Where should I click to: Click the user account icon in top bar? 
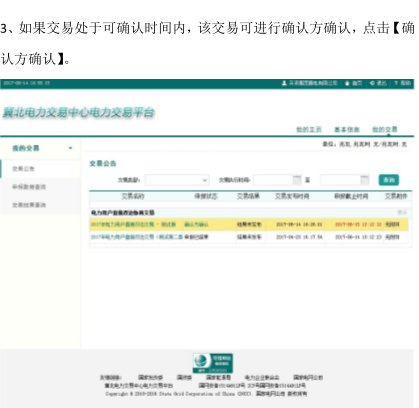(x=284, y=83)
